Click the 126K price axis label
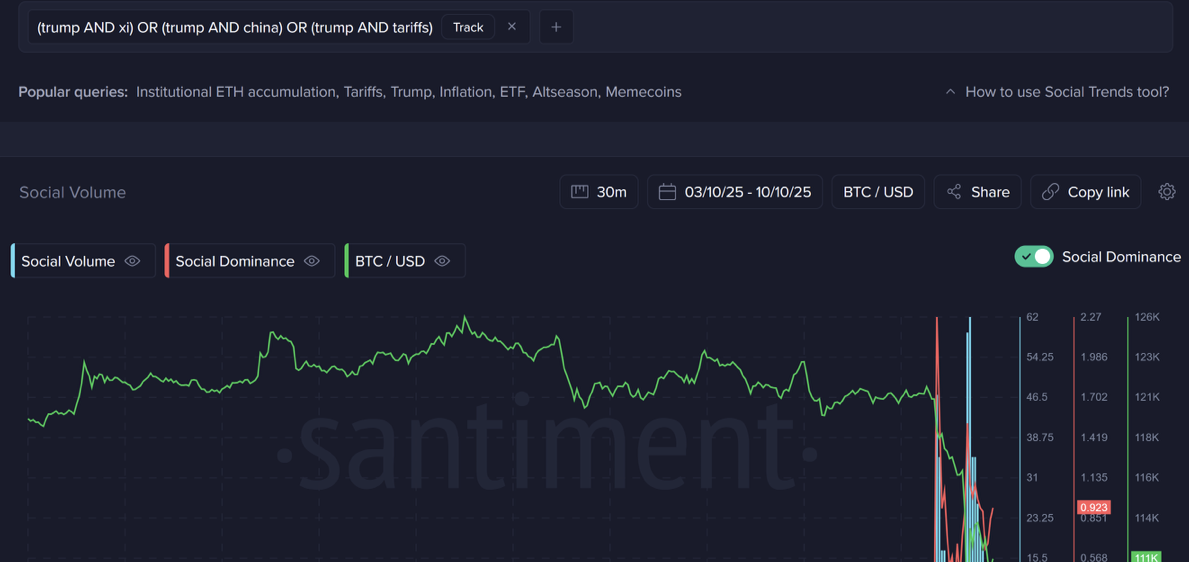Viewport: 1189px width, 562px height. 1147,317
